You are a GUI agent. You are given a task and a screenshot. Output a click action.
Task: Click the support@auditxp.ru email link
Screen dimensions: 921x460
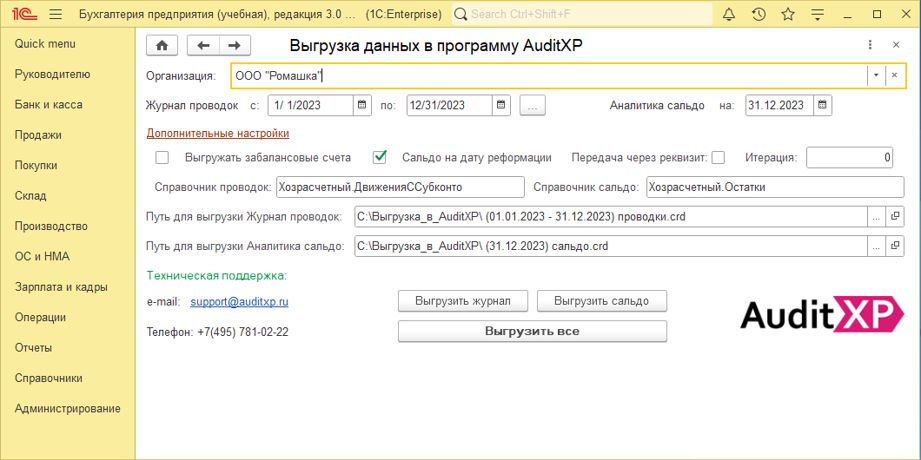coord(239,301)
